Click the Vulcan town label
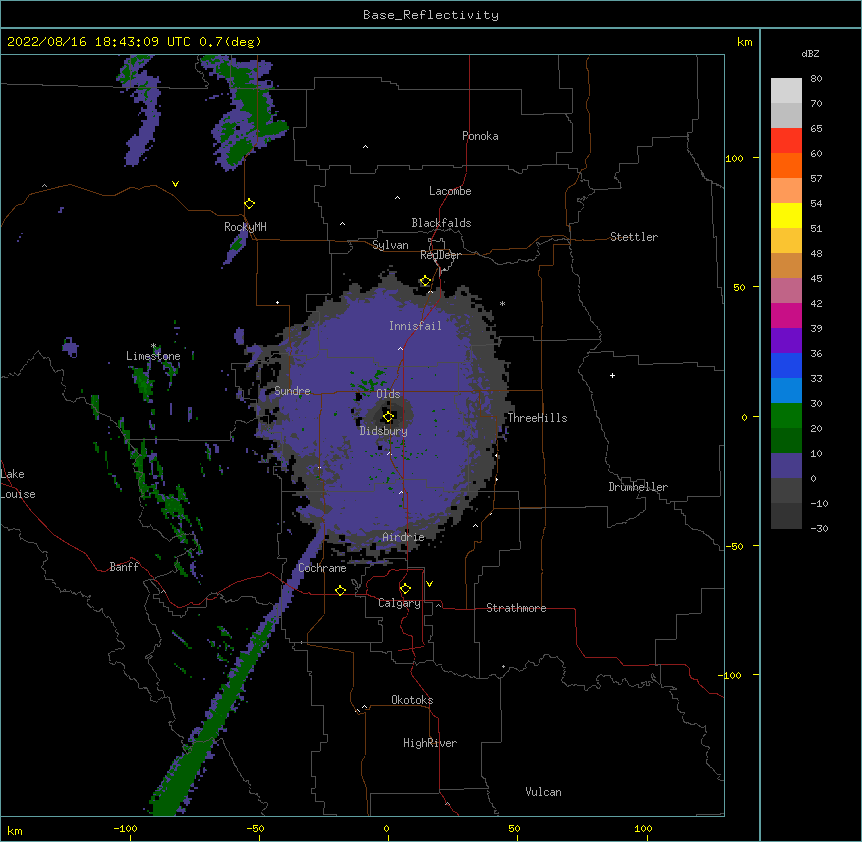This screenshot has width=862, height=842. point(543,792)
